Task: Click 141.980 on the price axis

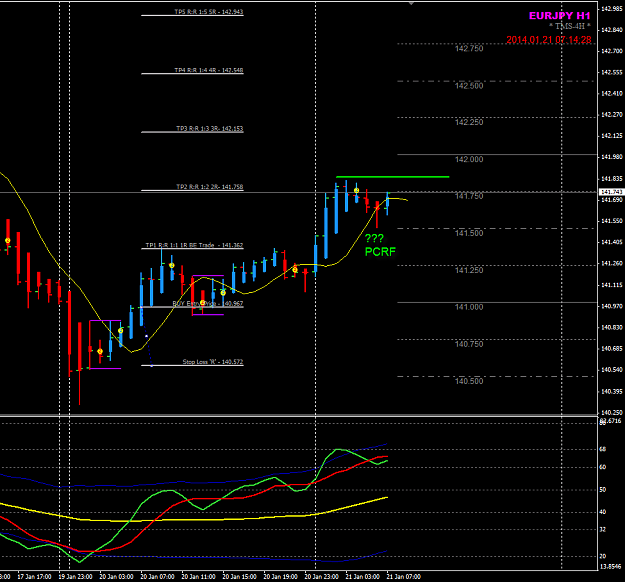Action: 612,157
